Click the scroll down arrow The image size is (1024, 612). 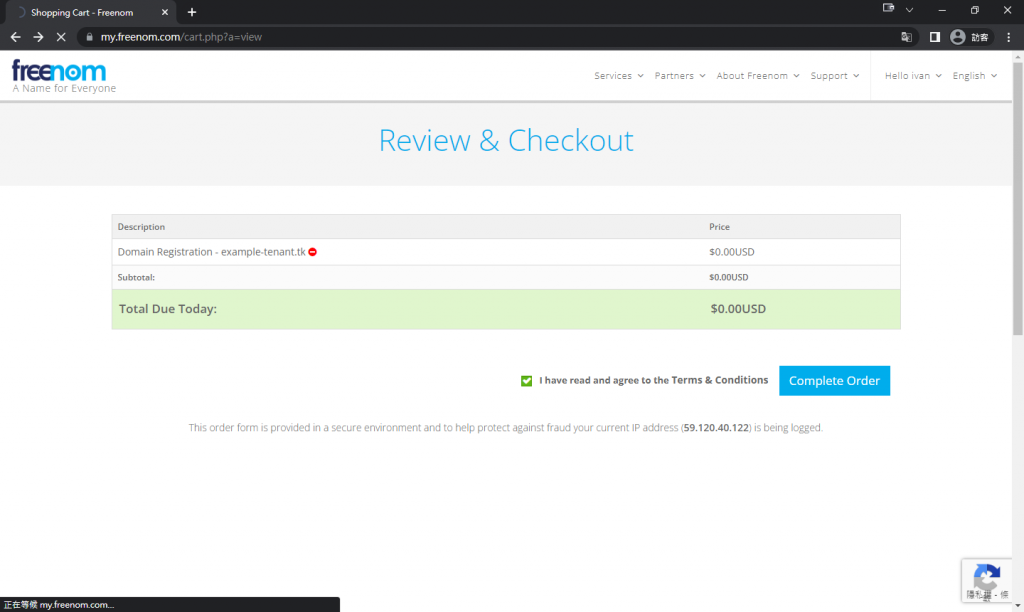click(1018, 606)
